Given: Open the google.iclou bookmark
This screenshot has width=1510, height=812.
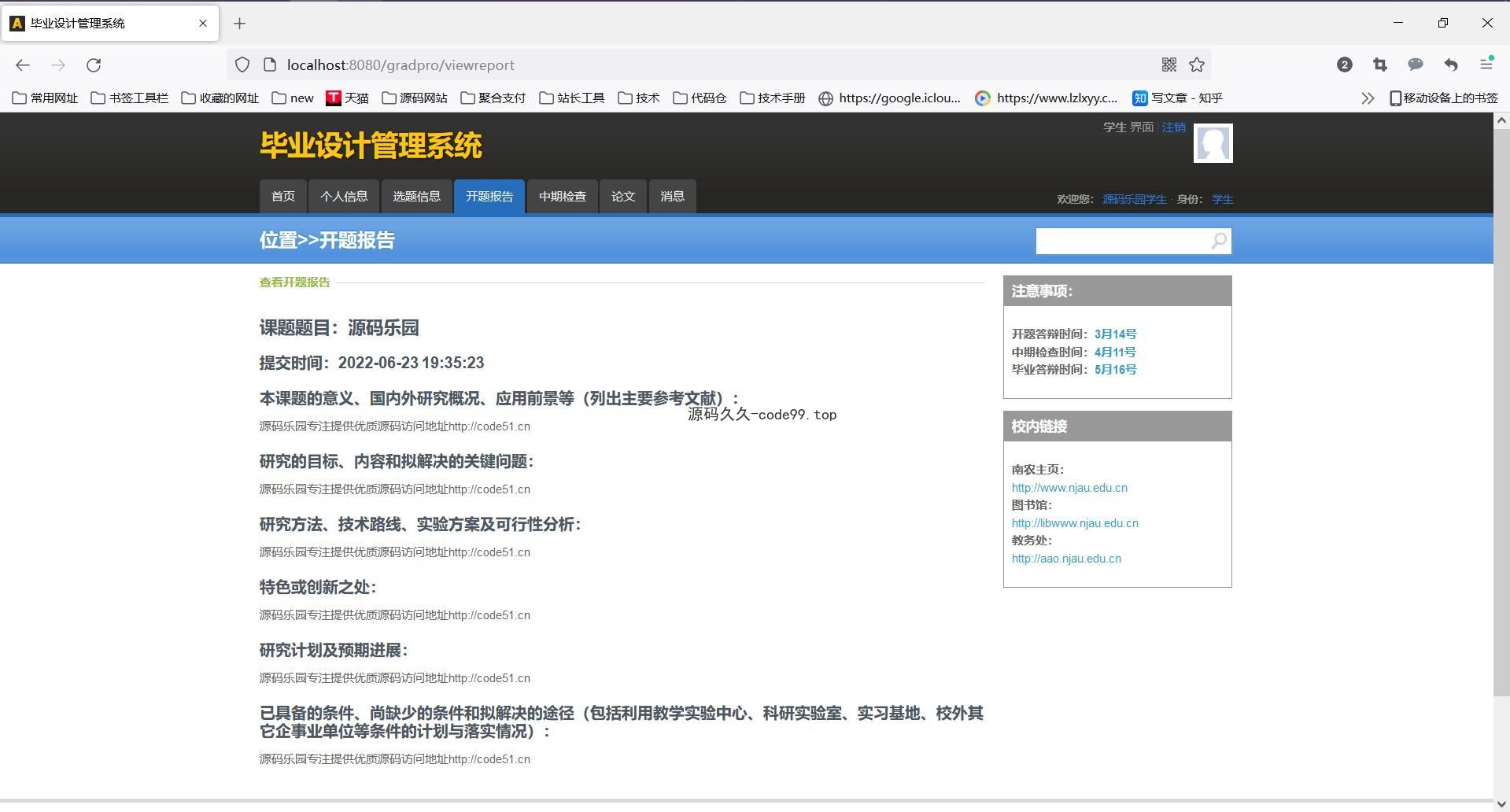Looking at the screenshot, I should click(890, 98).
